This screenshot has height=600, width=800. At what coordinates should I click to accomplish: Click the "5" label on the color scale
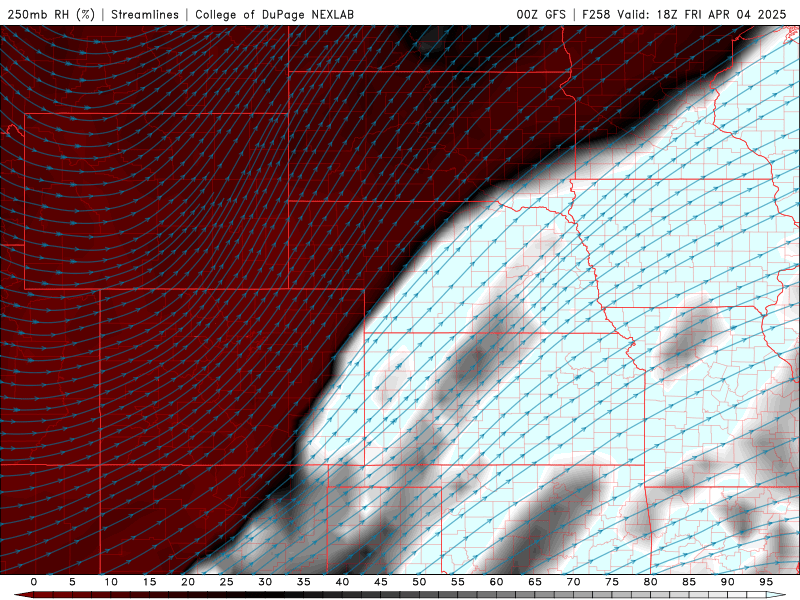(72, 582)
